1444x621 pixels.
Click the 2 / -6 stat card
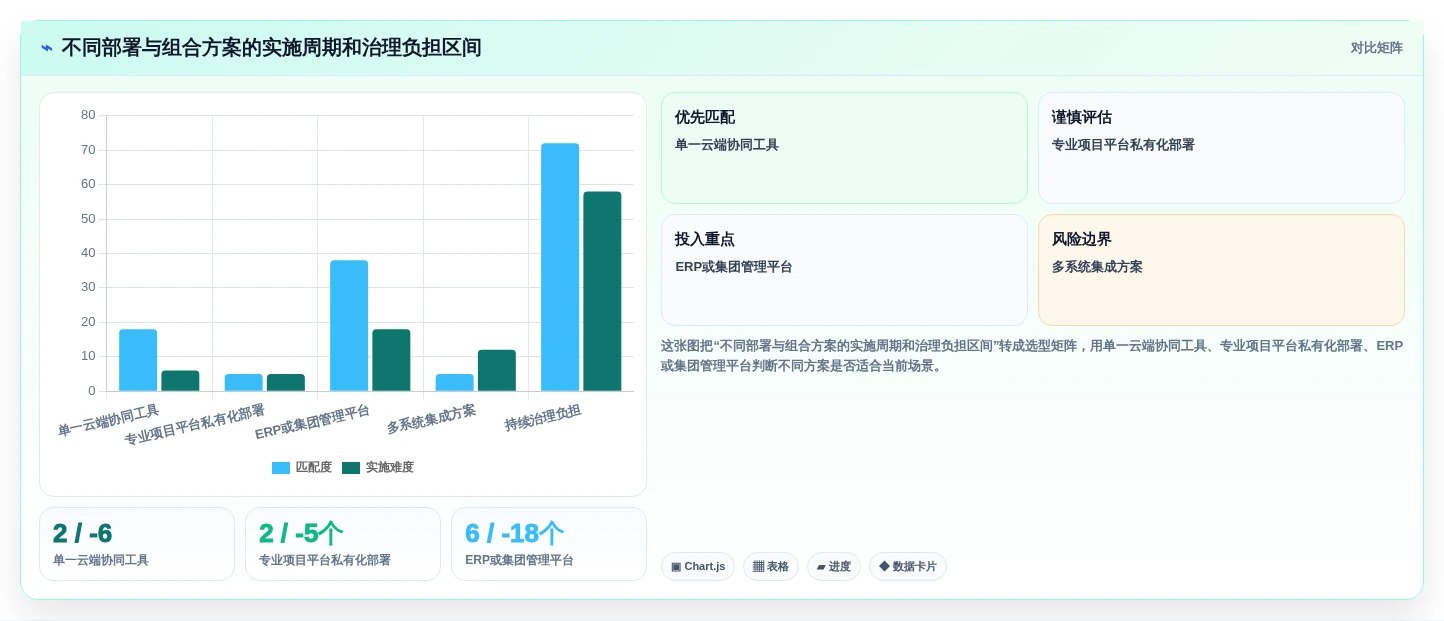pyautogui.click(x=137, y=544)
